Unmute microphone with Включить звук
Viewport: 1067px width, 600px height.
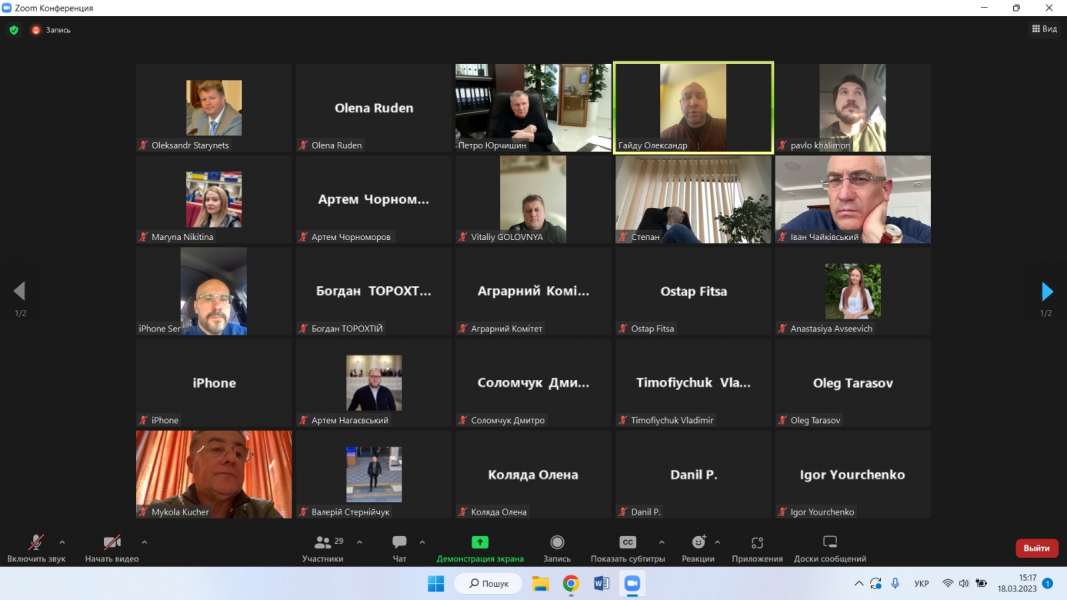36,543
